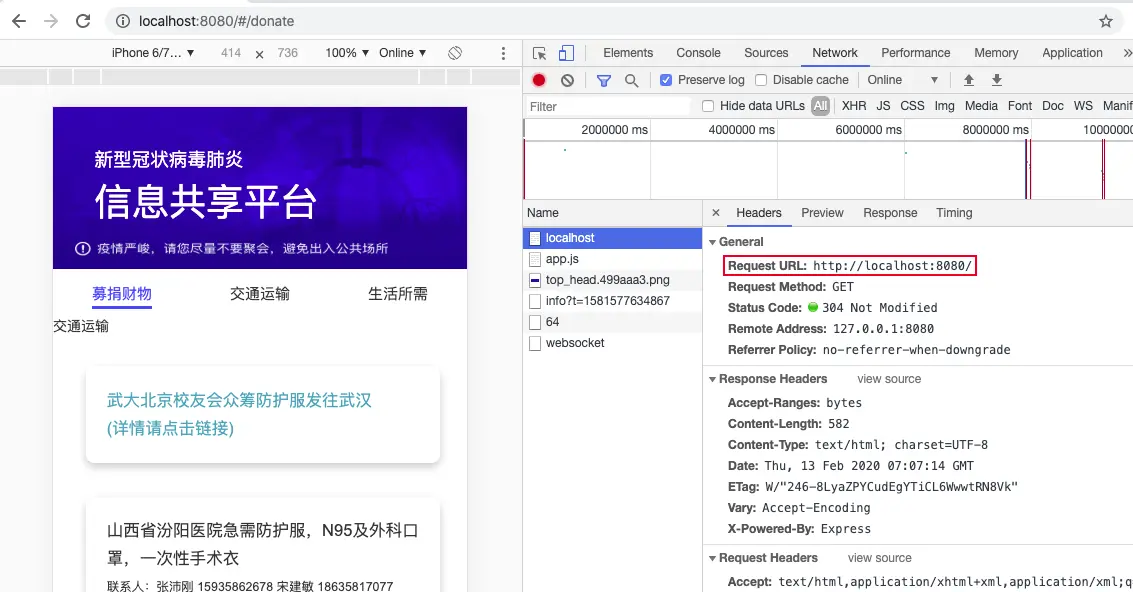Switch to the Elements panel
1133x592 pixels.
[x=628, y=53]
